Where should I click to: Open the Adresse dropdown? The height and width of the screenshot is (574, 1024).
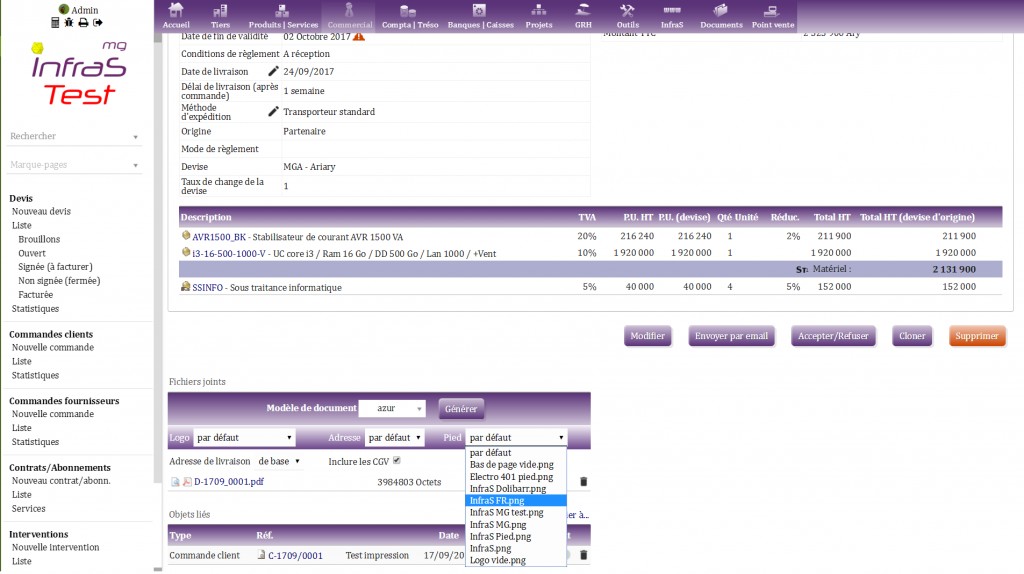point(394,438)
